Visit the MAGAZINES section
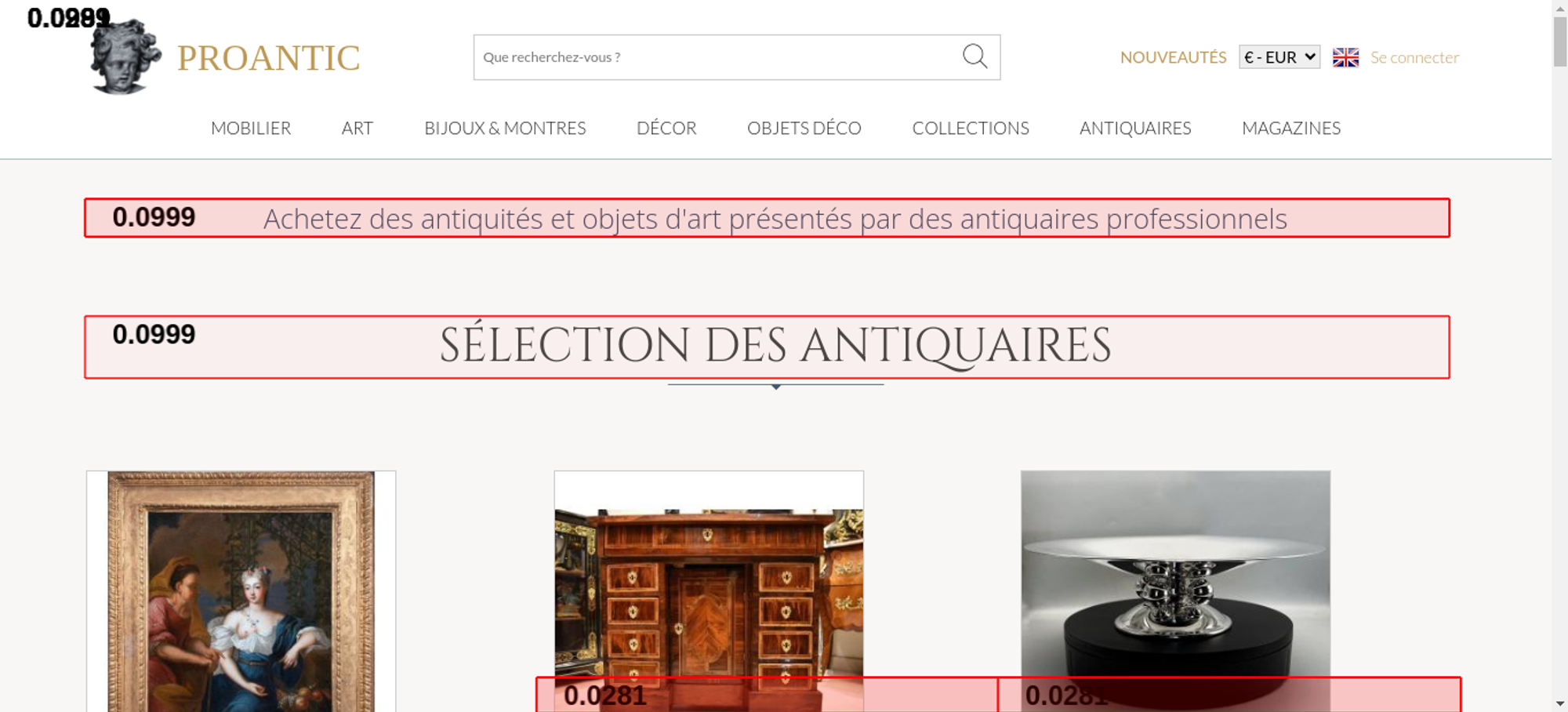 (x=1291, y=128)
